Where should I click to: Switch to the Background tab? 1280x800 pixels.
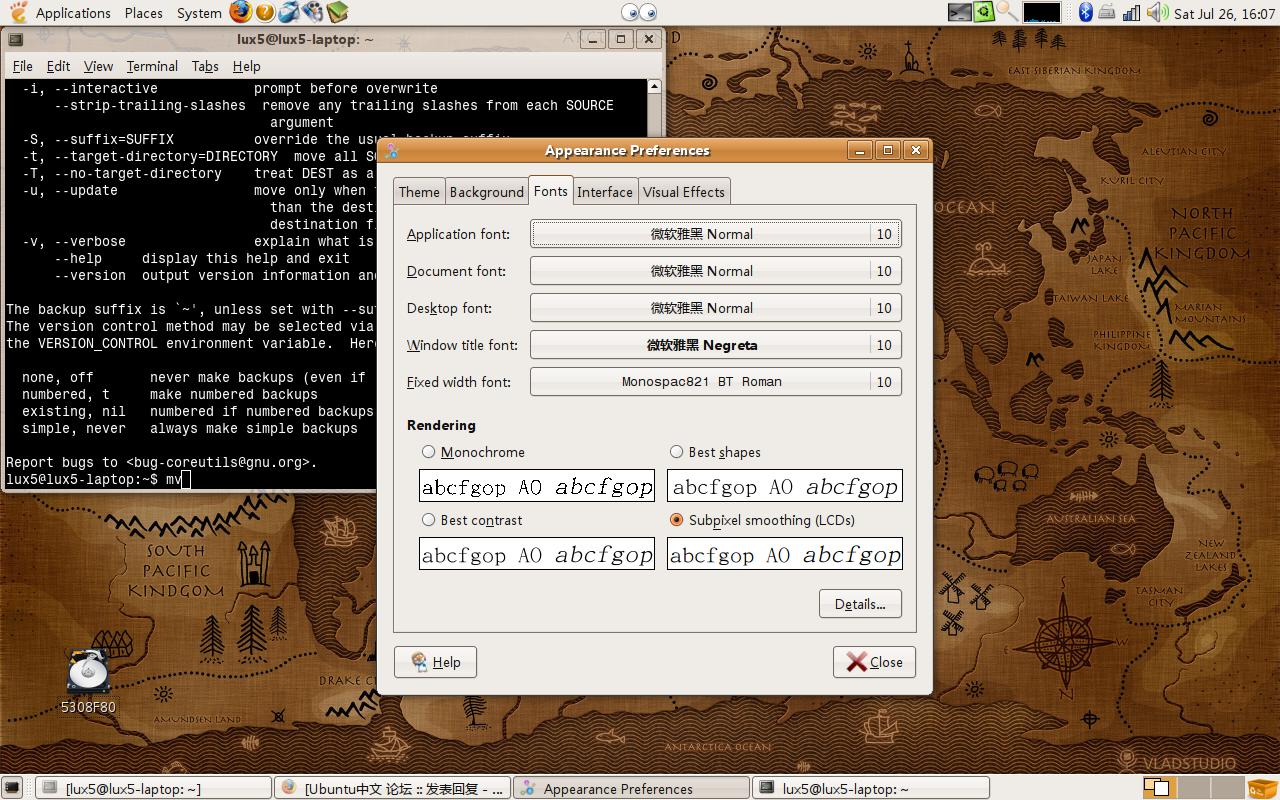coord(487,192)
